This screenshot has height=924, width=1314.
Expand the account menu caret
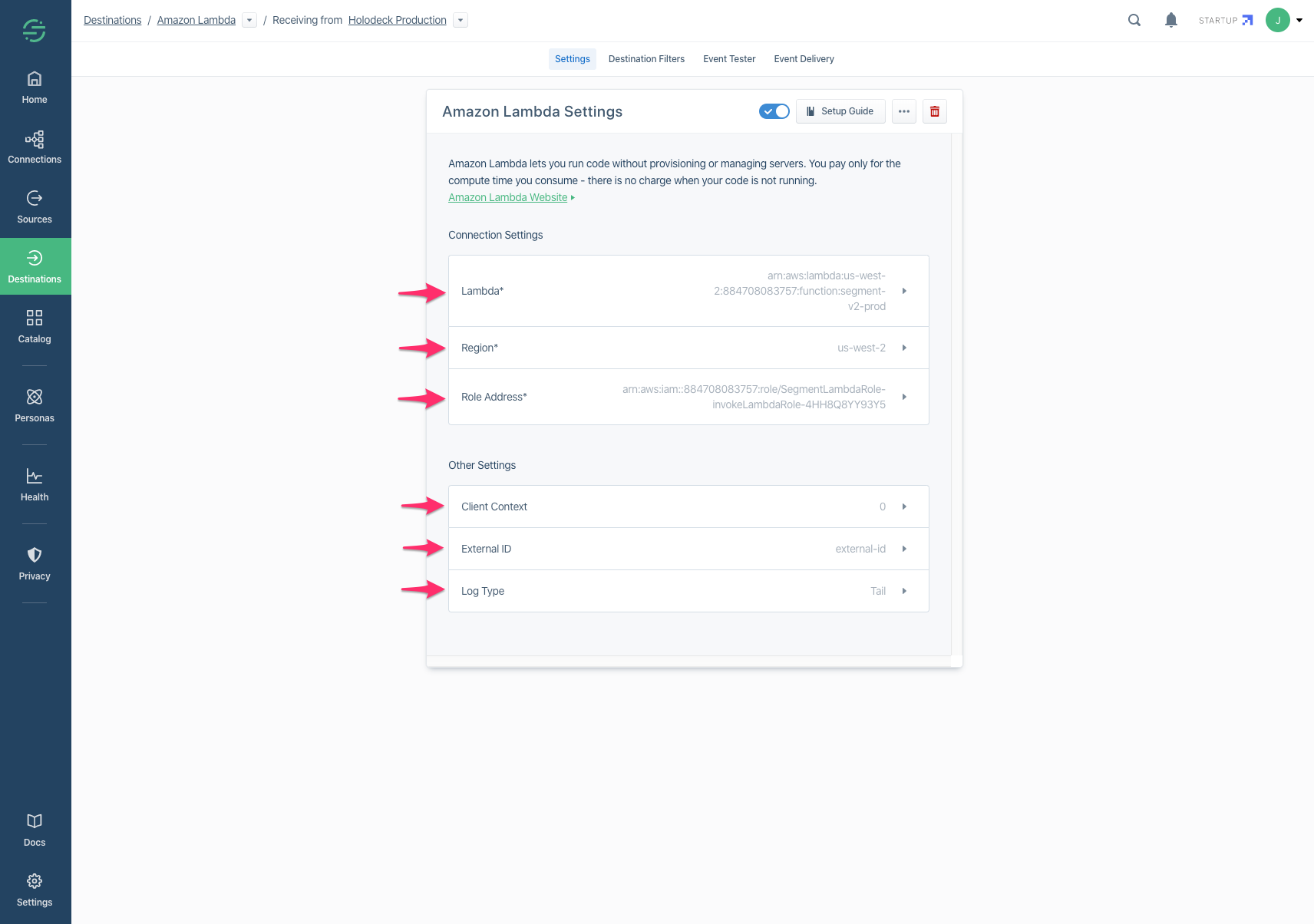click(1299, 21)
